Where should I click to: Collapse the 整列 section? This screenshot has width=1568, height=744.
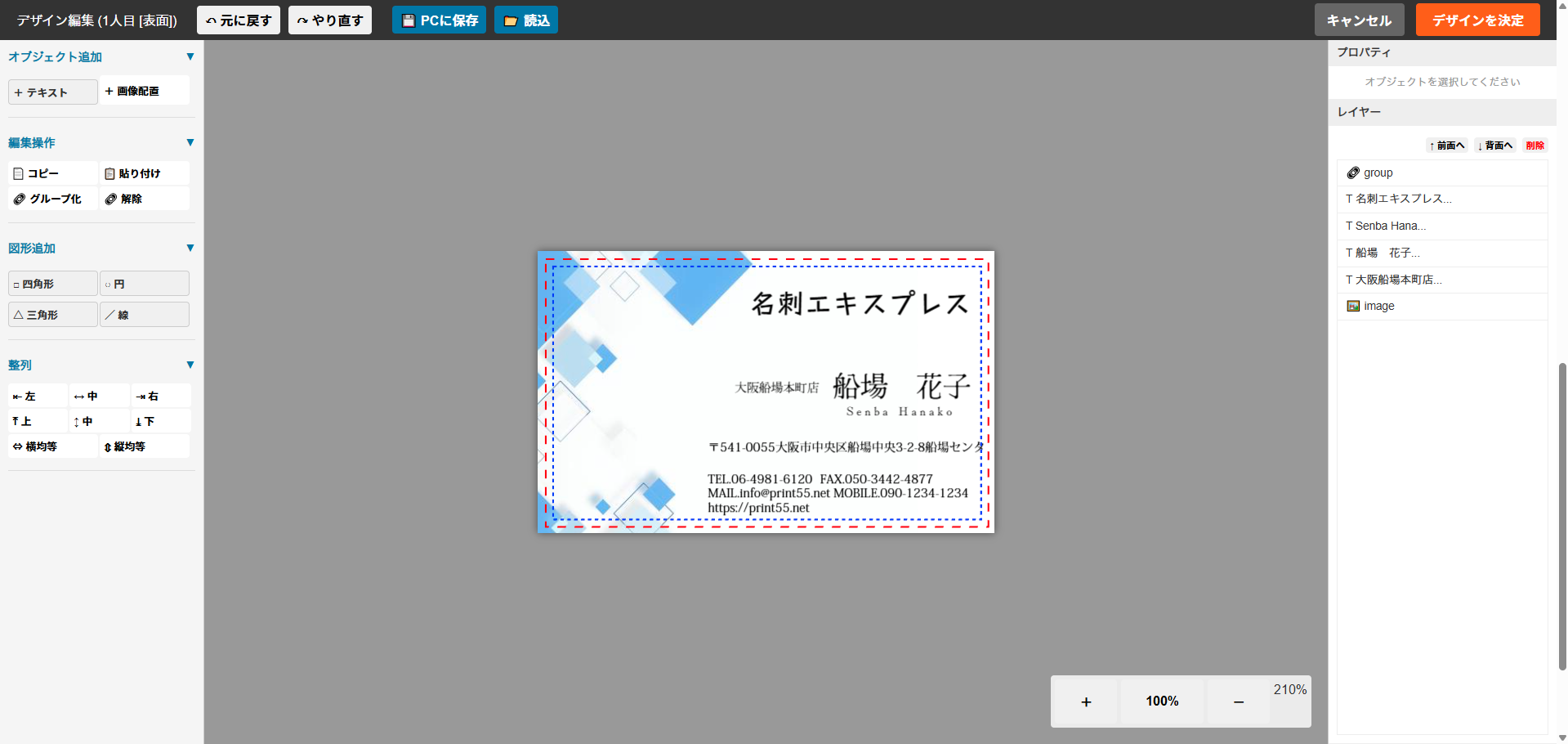[x=190, y=365]
